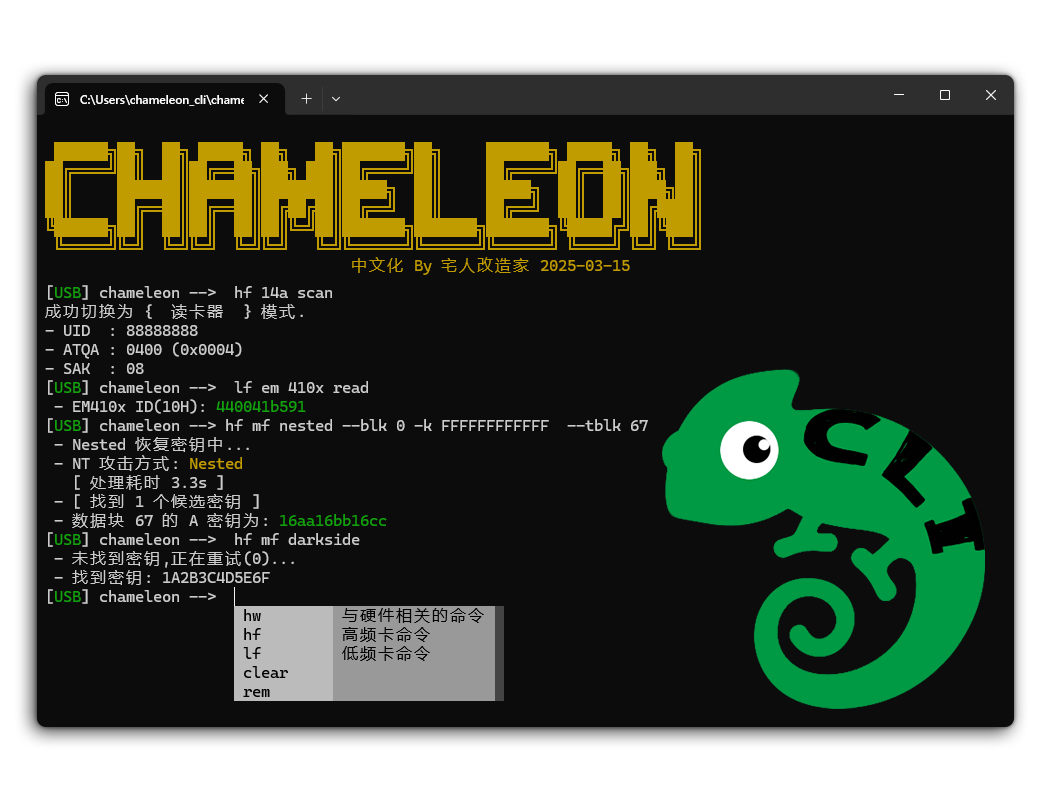
Task: Open a new terminal tab
Action: tap(306, 99)
